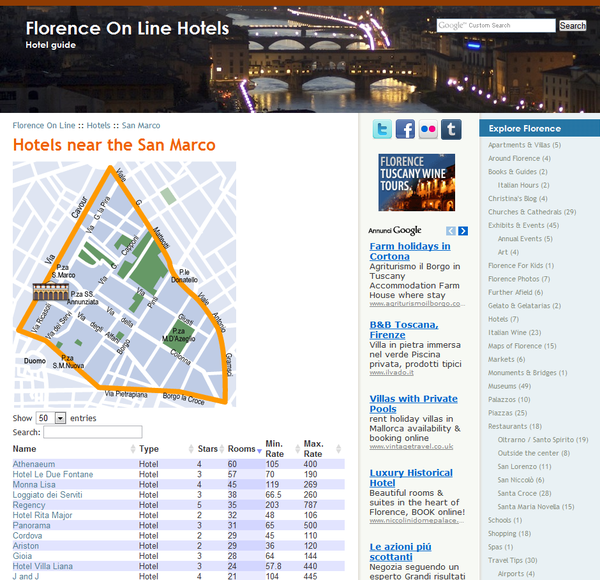
Task: Open Athenaeum hotel link
Action: 34,464
